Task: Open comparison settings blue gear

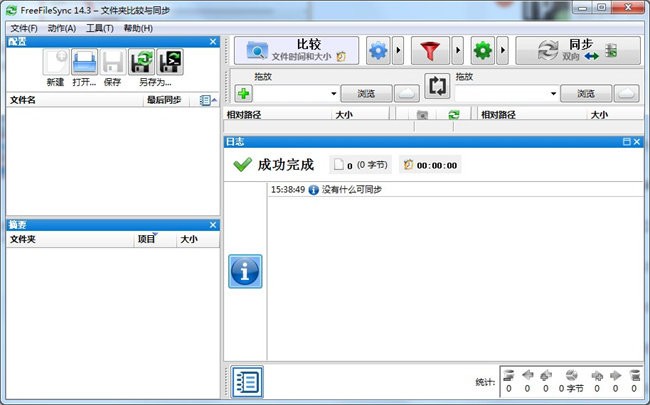Action: (x=378, y=51)
